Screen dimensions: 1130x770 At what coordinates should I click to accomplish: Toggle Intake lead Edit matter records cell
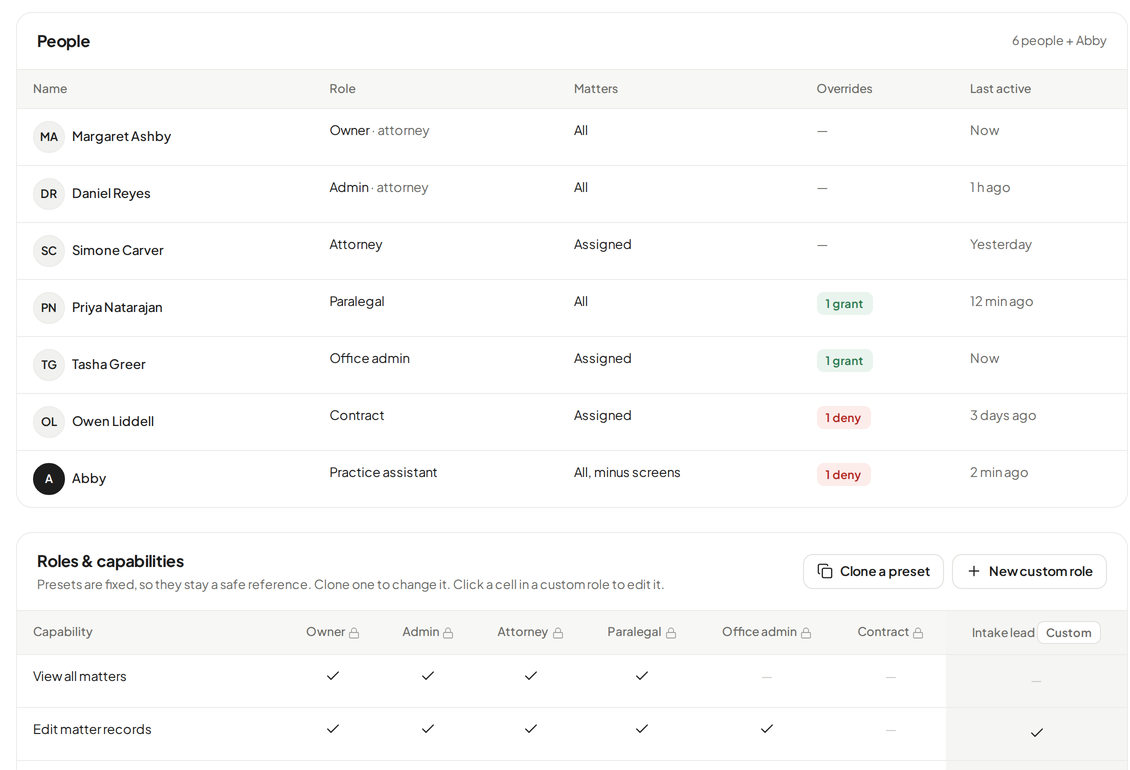(x=1036, y=733)
